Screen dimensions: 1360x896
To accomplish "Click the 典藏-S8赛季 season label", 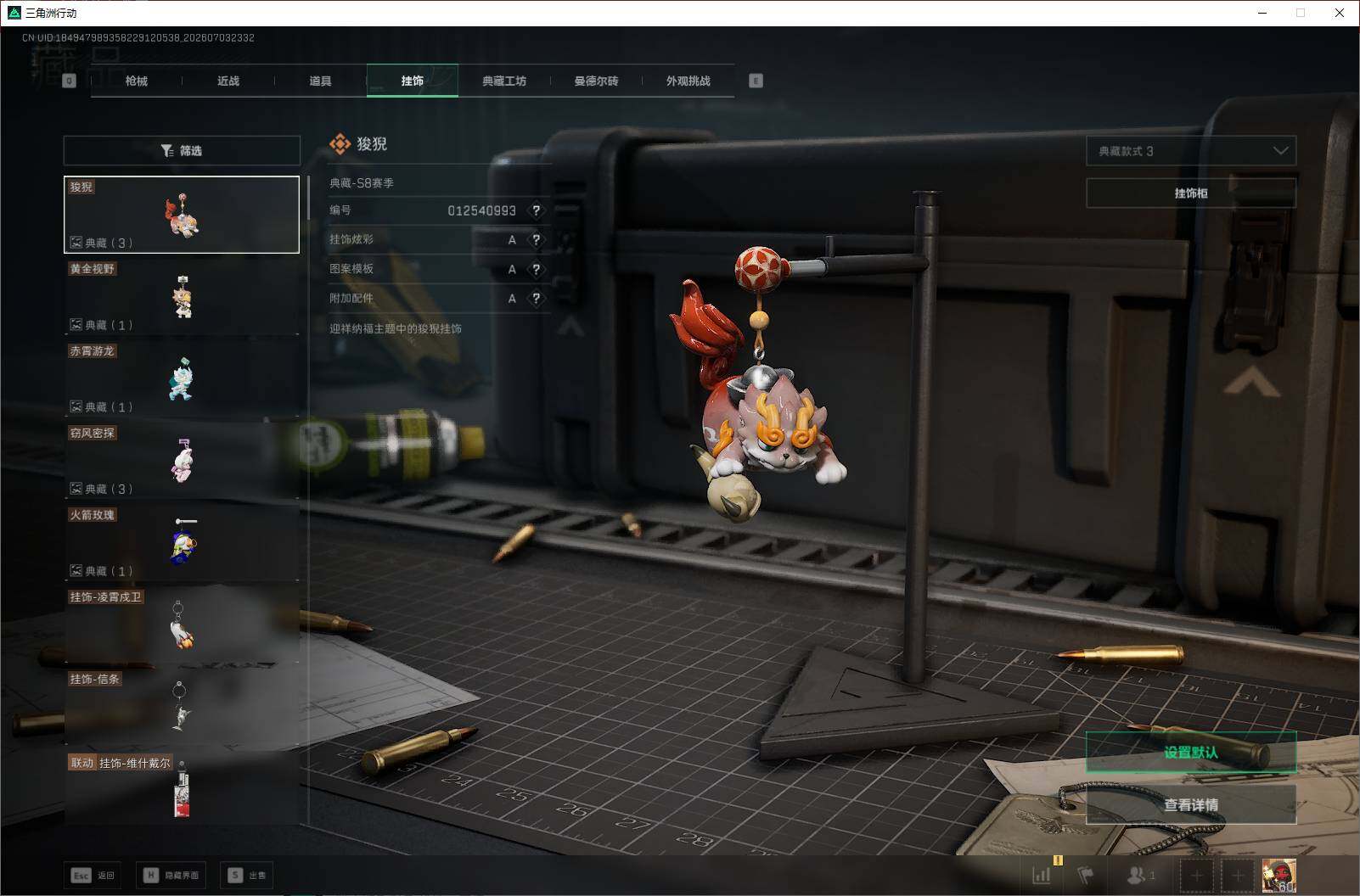I will click(362, 182).
